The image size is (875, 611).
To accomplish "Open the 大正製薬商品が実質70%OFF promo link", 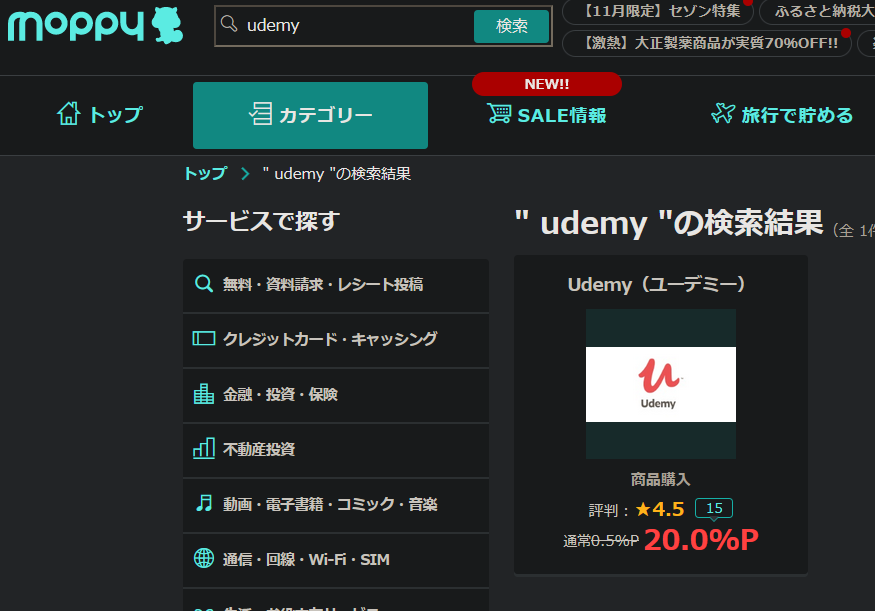I will pyautogui.click(x=707, y=43).
